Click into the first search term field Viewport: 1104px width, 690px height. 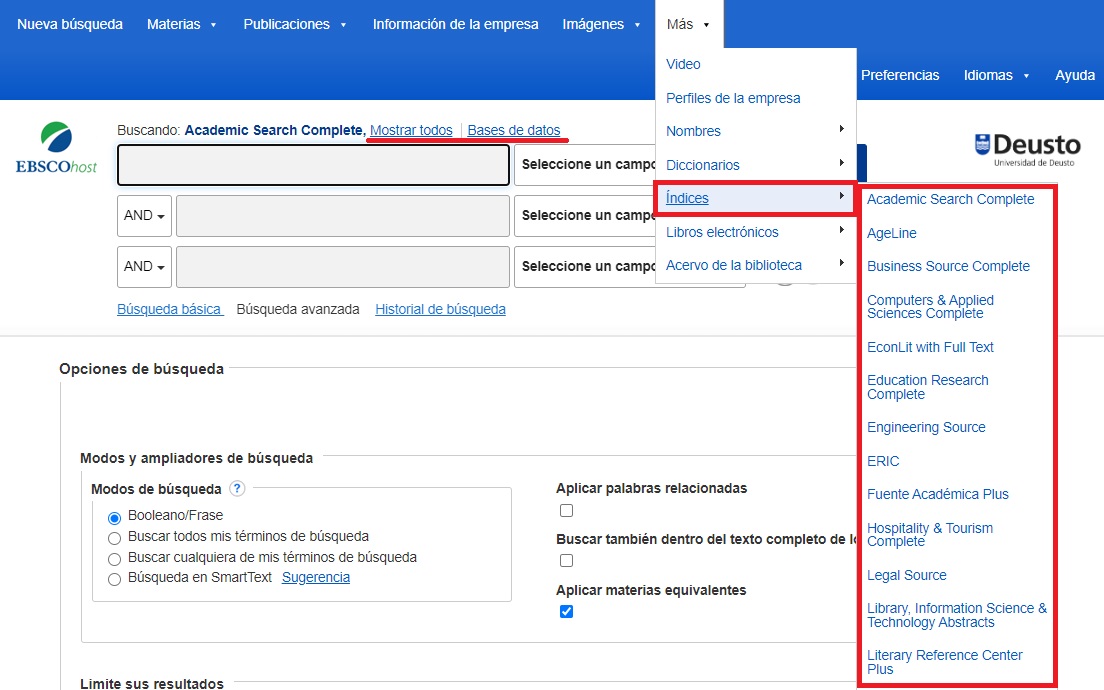[x=313, y=165]
